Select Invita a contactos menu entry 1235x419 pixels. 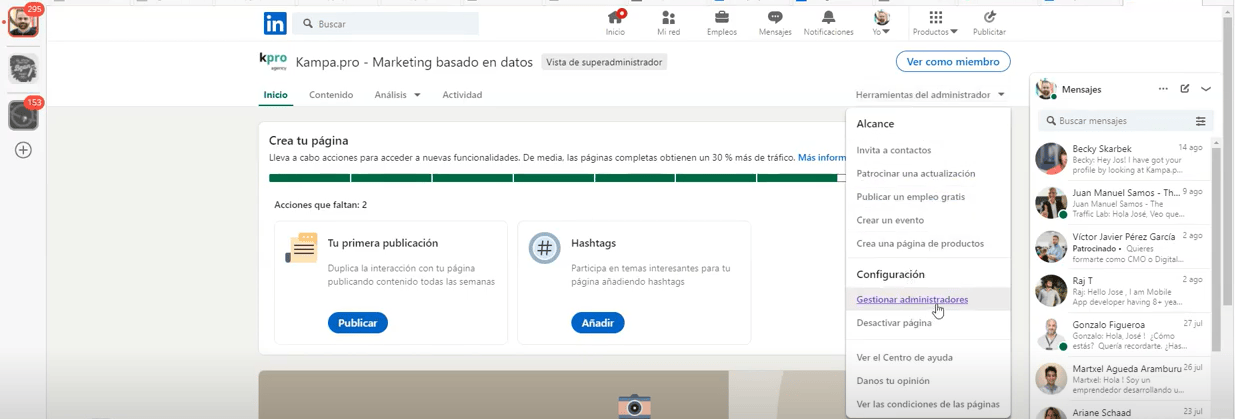pyautogui.click(x=894, y=150)
